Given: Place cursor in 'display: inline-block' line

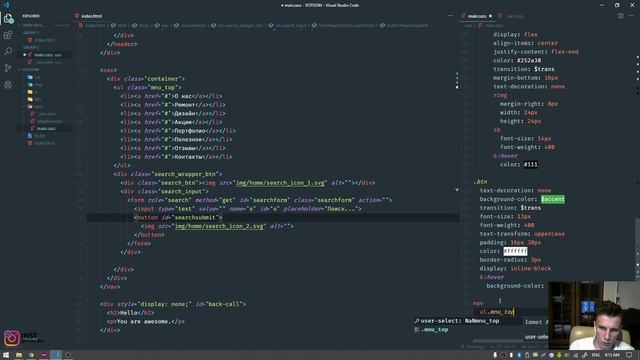Looking at the screenshot, I should (515, 269).
